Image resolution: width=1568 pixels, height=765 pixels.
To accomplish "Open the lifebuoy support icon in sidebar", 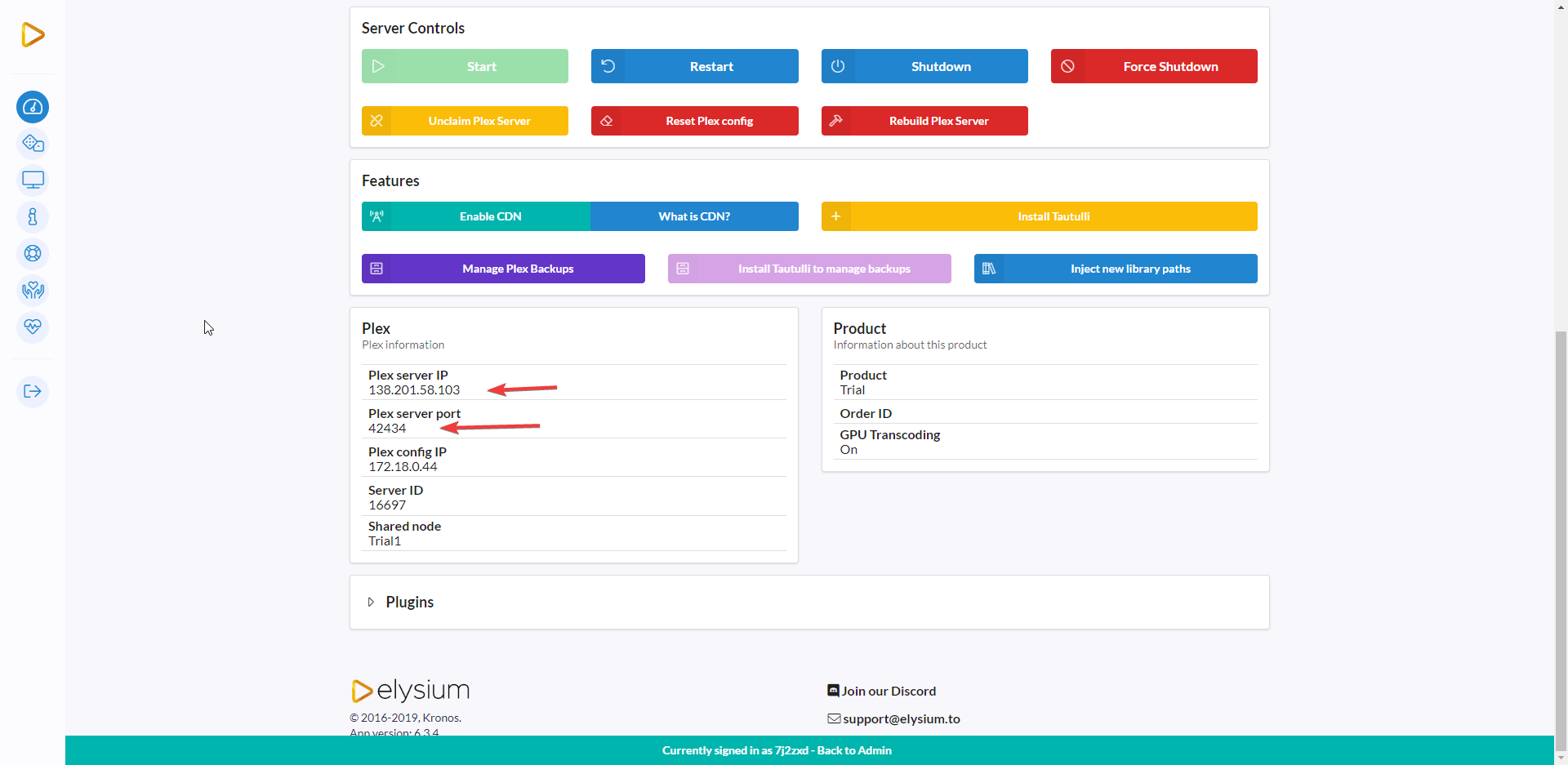I will click(x=33, y=254).
